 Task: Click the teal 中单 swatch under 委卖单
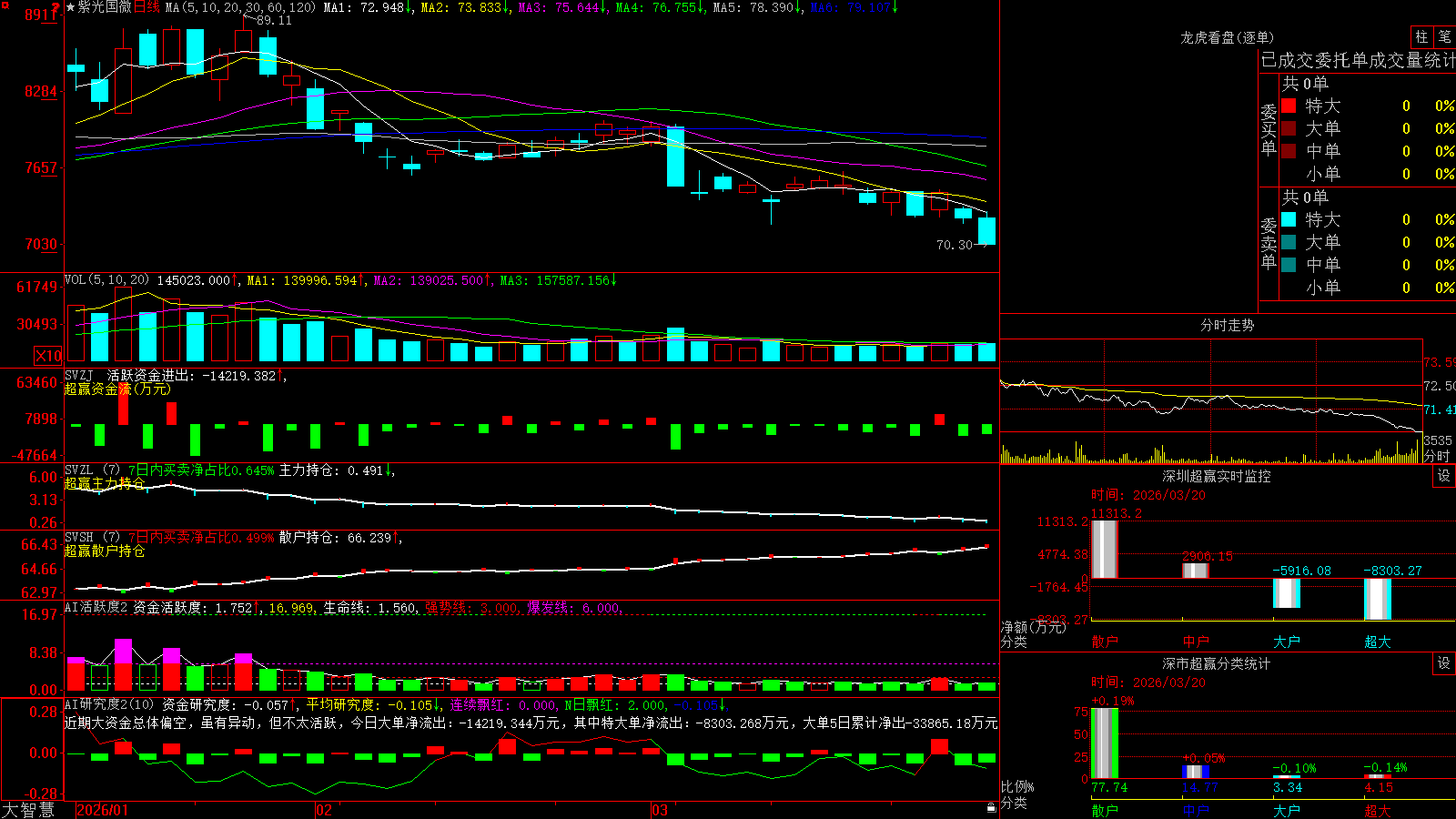[x=1289, y=265]
